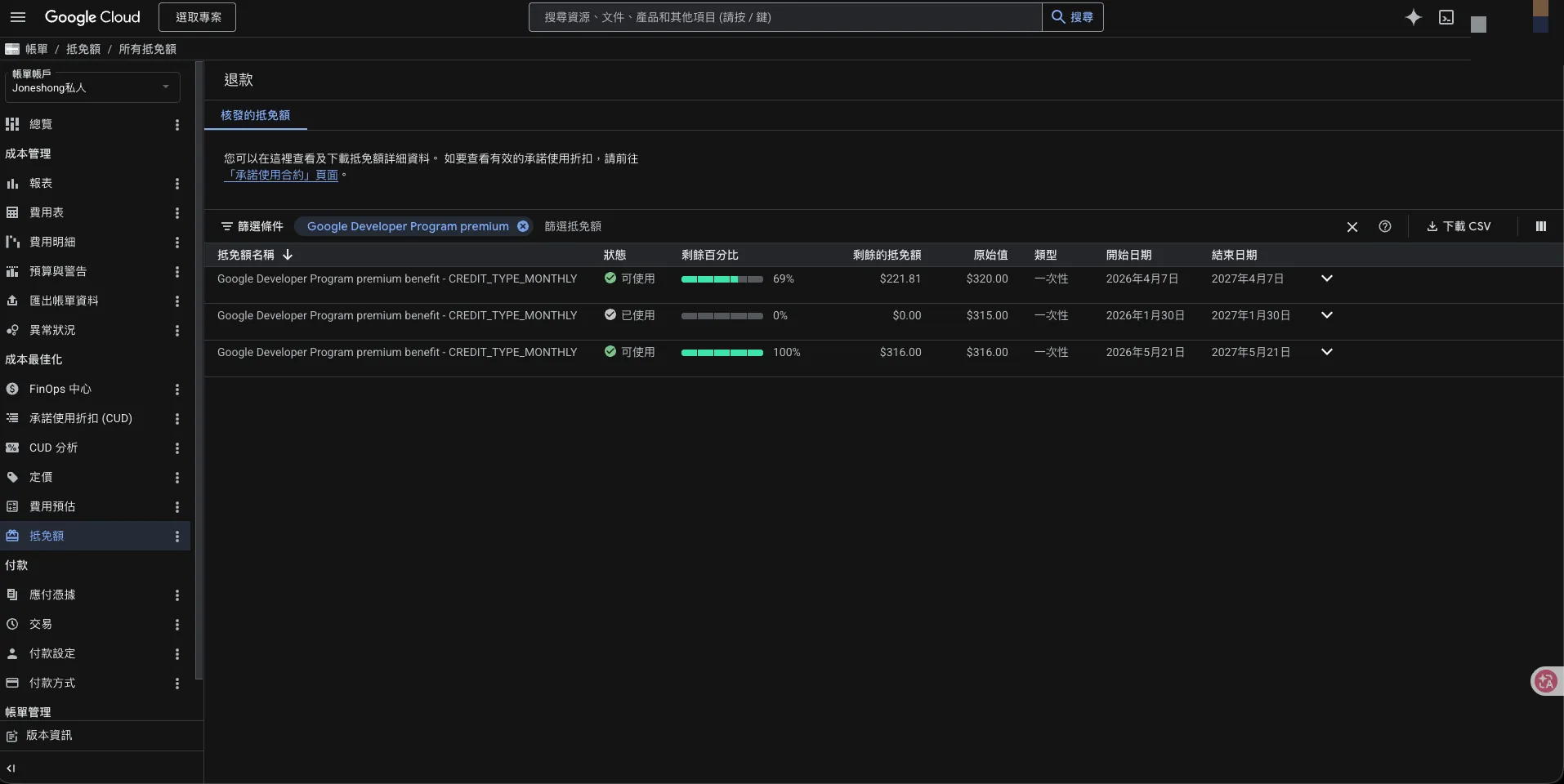Open the main navigation hamburger menu
1564x784 pixels.
18,17
